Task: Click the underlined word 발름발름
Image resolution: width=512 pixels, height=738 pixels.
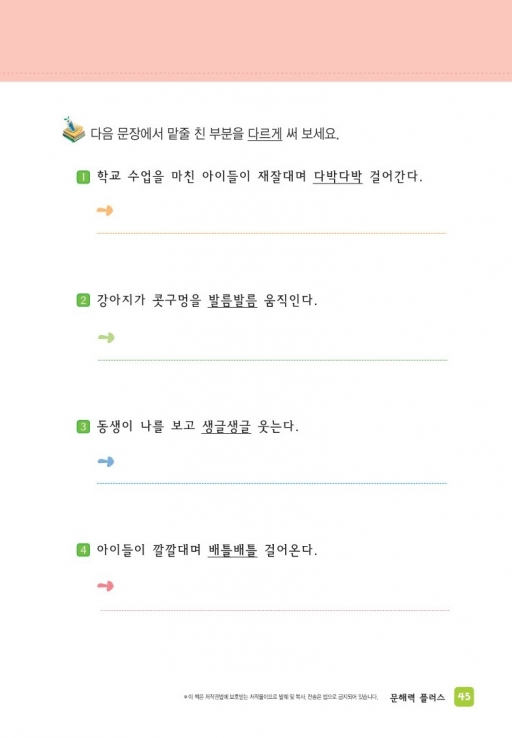Action: [x=232, y=300]
